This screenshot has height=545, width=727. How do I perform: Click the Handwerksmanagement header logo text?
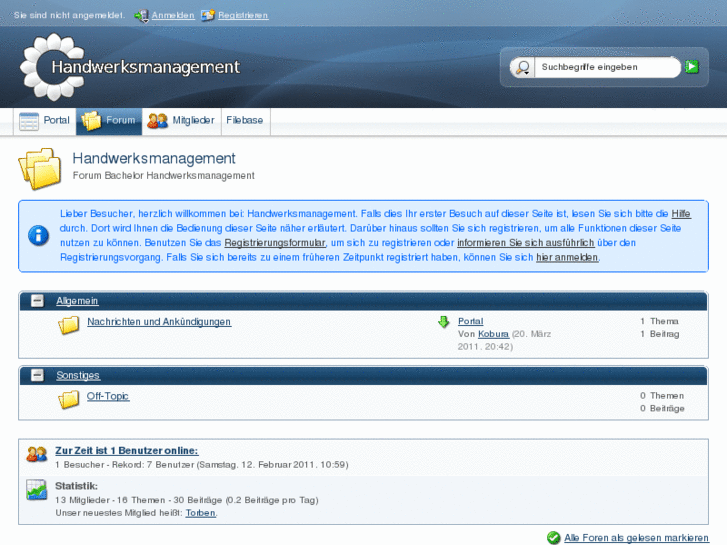146,67
